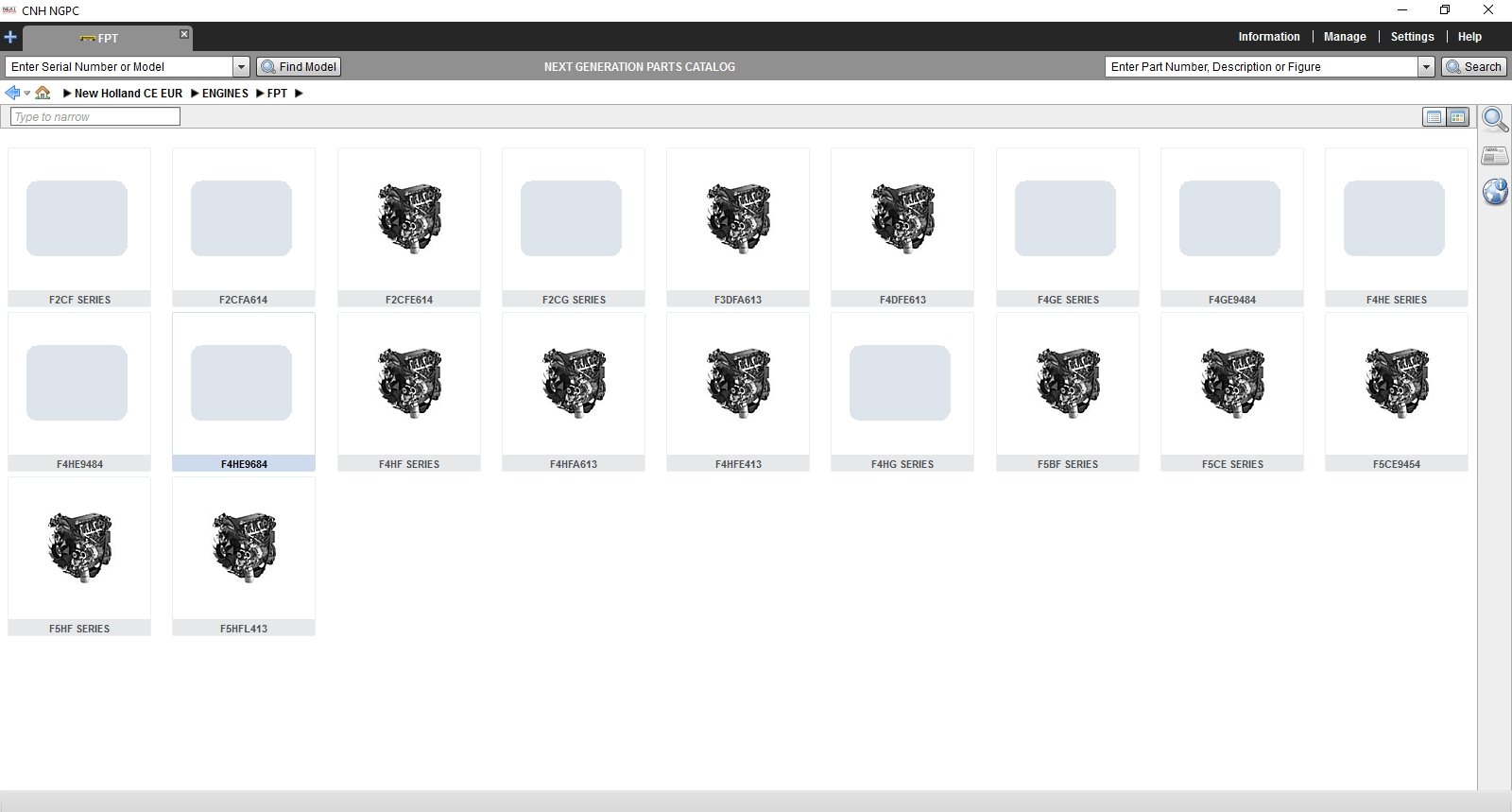Navigate to ENGINES breadcrumb
The width and height of the screenshot is (1512, 812).
click(x=225, y=94)
